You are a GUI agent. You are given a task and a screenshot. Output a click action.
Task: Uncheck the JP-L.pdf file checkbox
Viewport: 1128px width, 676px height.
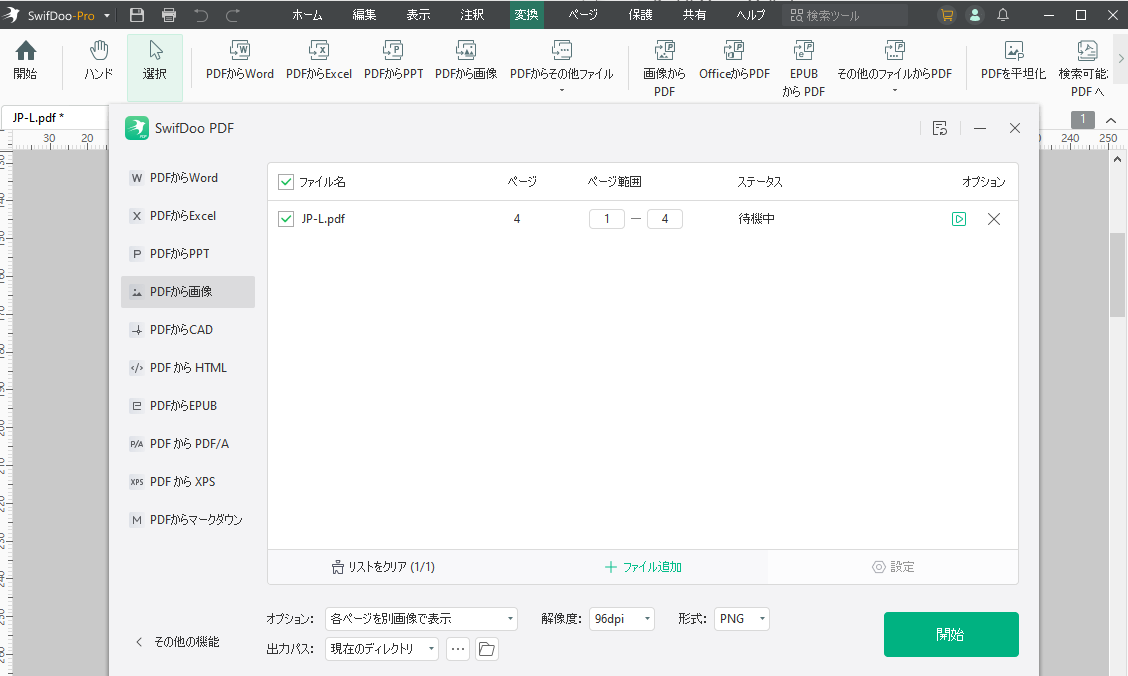click(285, 218)
